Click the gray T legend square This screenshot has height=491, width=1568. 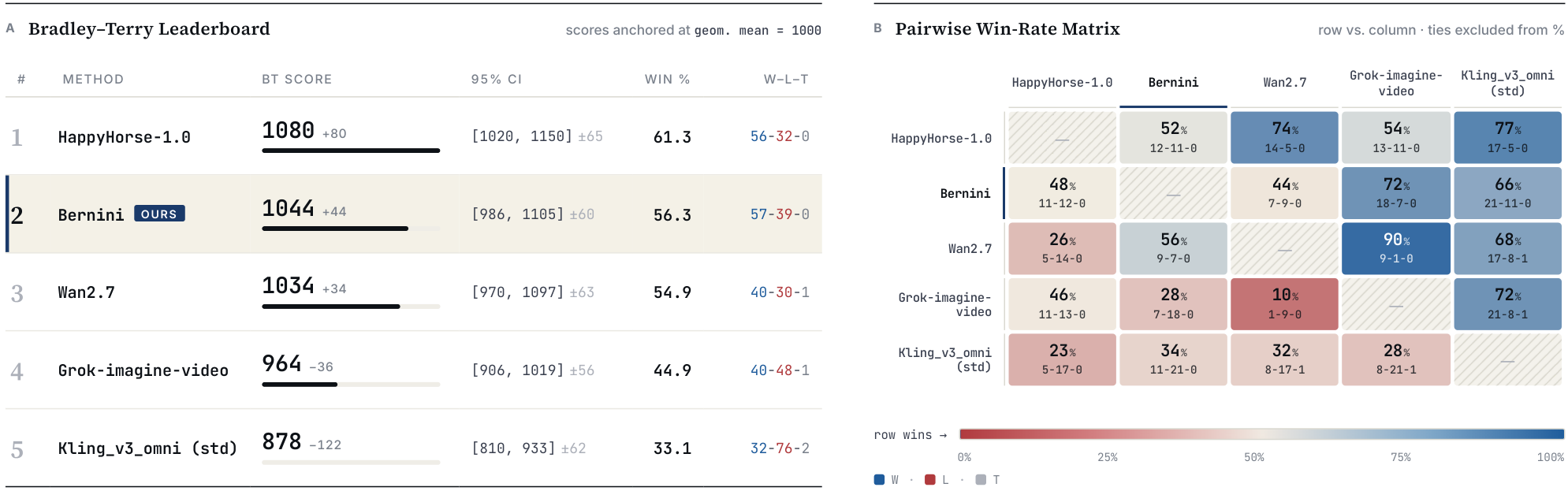[981, 479]
